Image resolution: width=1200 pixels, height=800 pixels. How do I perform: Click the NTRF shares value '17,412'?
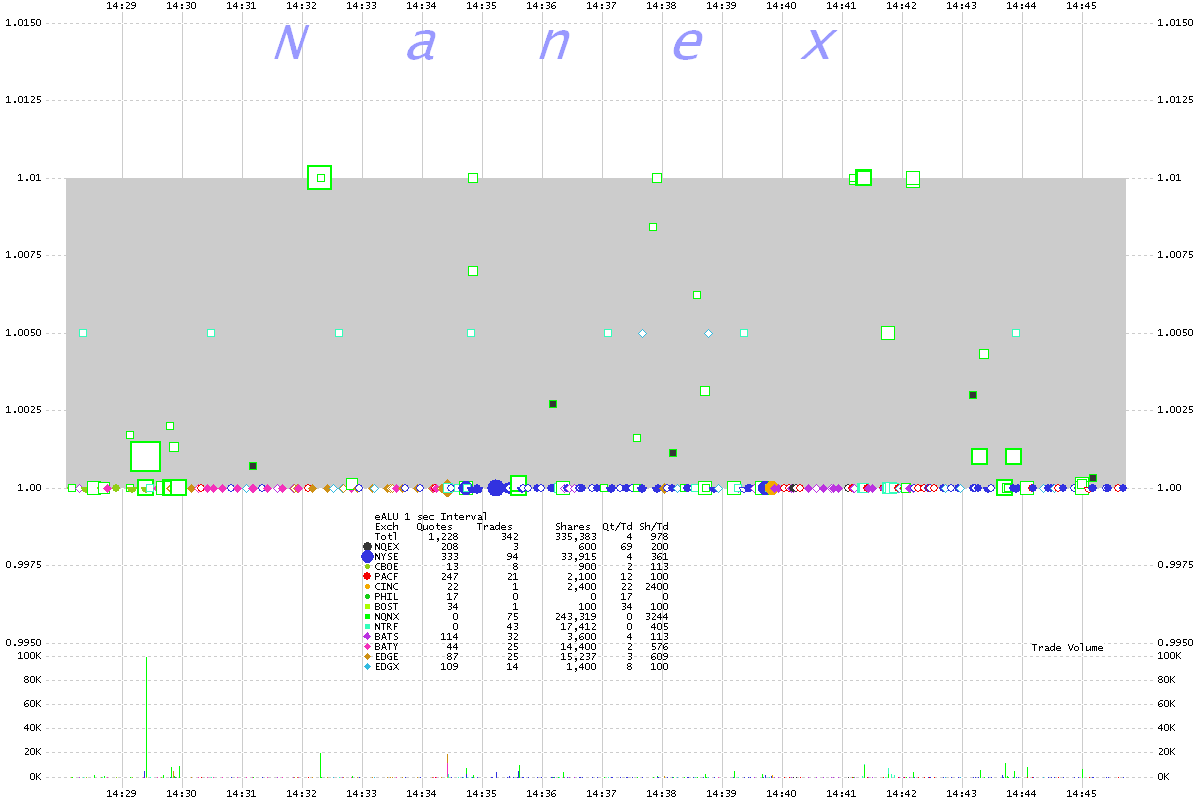tap(579, 626)
